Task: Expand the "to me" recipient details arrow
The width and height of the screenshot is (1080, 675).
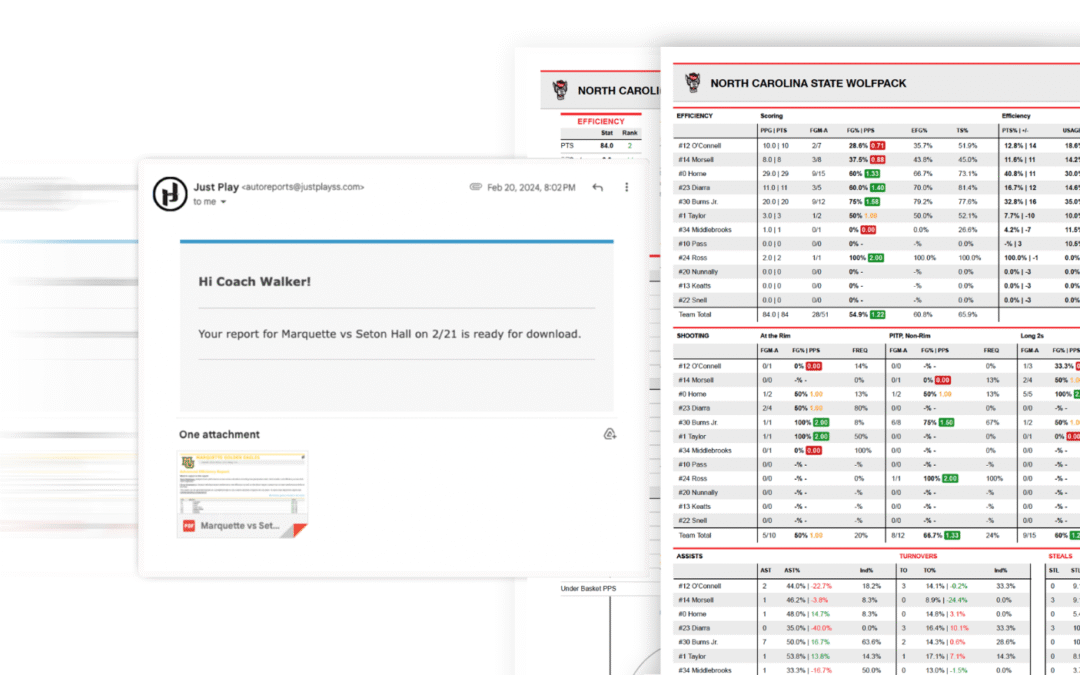Action: point(223,202)
